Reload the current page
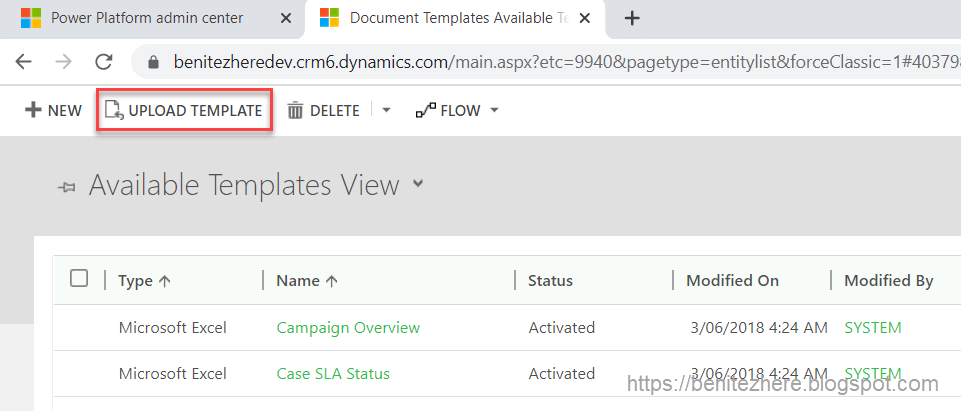The height and width of the screenshot is (411, 961). [x=104, y=61]
